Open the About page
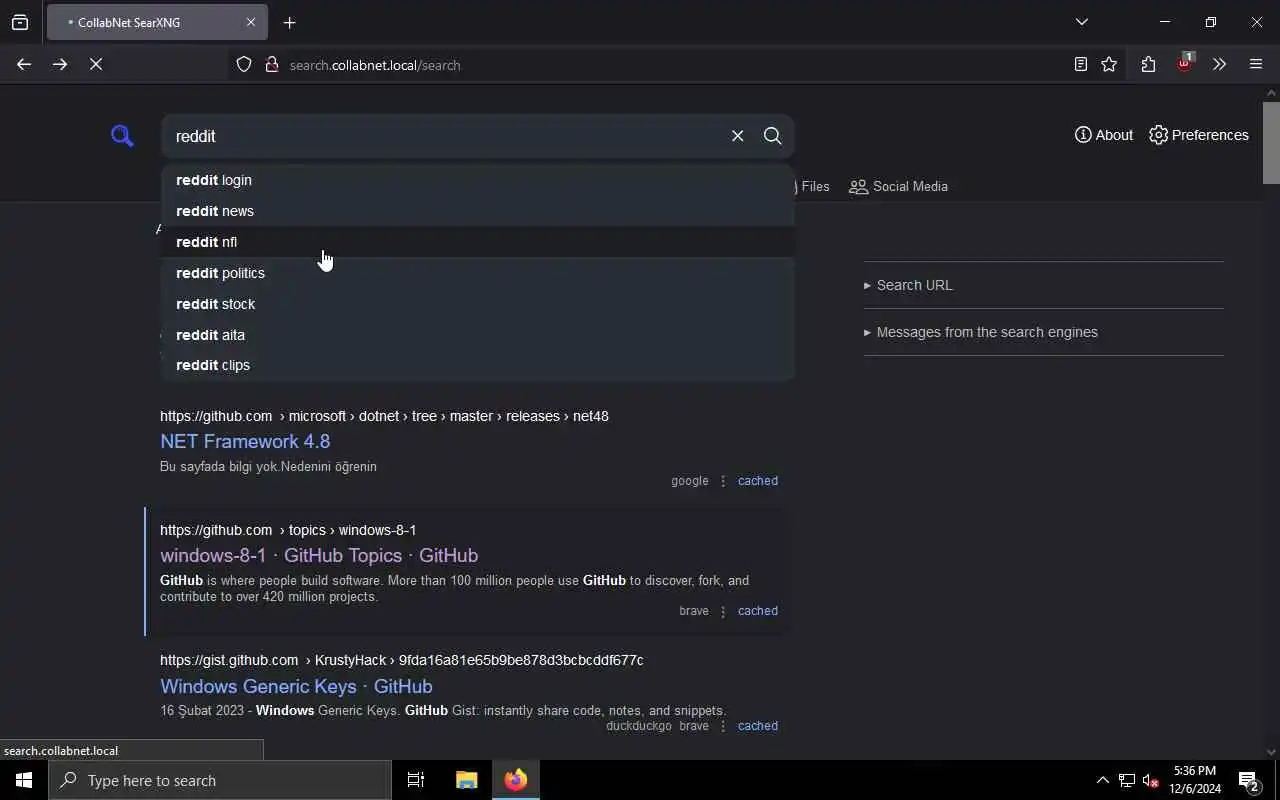This screenshot has width=1280, height=800. 1104,135
